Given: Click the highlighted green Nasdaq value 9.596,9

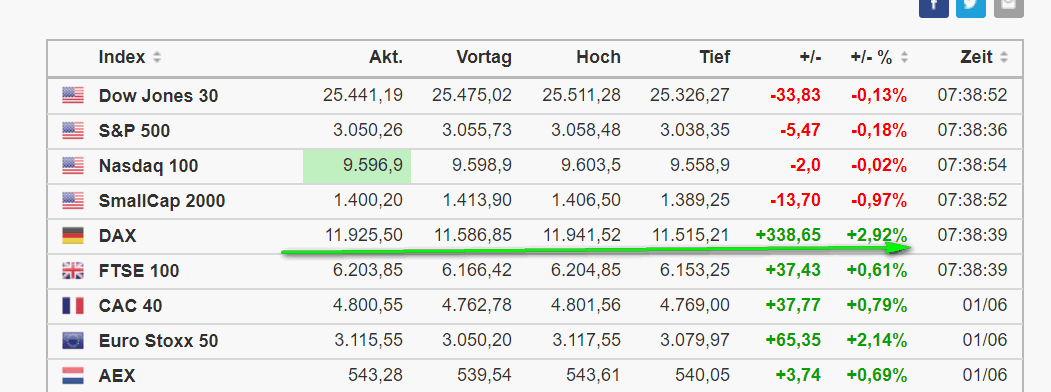Looking at the screenshot, I should [357, 166].
